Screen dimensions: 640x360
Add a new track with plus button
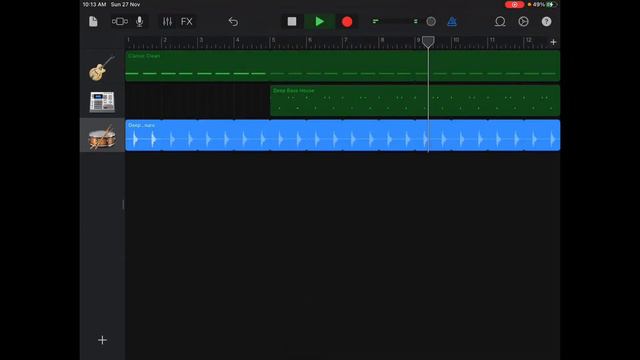(x=102, y=340)
